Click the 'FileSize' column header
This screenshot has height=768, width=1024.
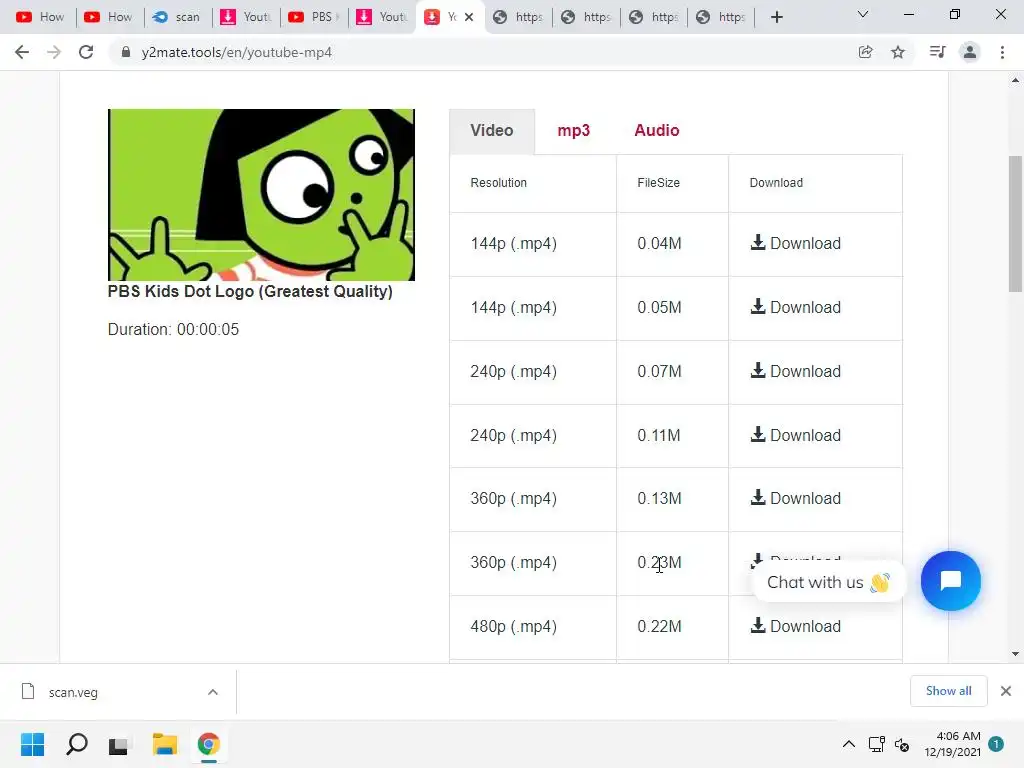coord(658,183)
